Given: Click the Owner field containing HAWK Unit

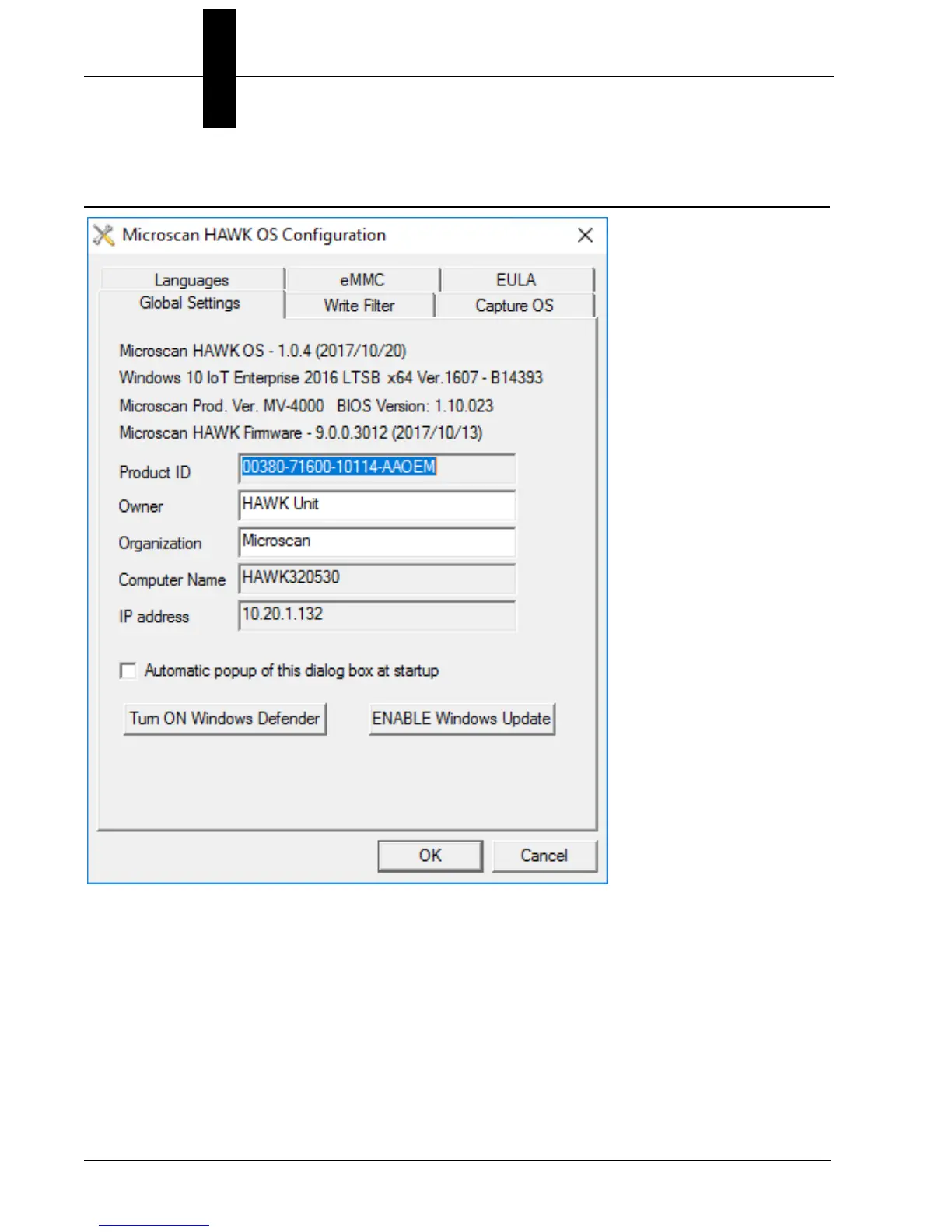Looking at the screenshot, I should coord(377,505).
